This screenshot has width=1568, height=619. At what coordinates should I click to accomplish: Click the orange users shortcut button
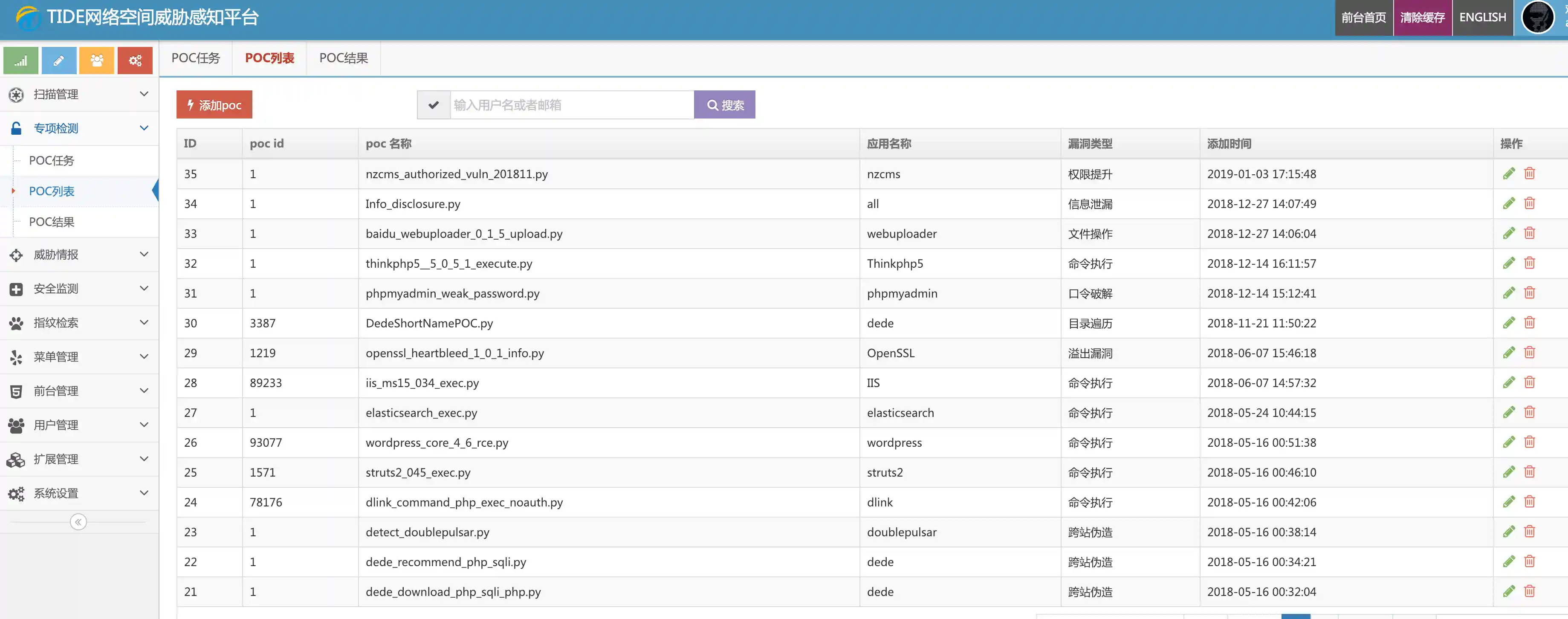[x=97, y=60]
